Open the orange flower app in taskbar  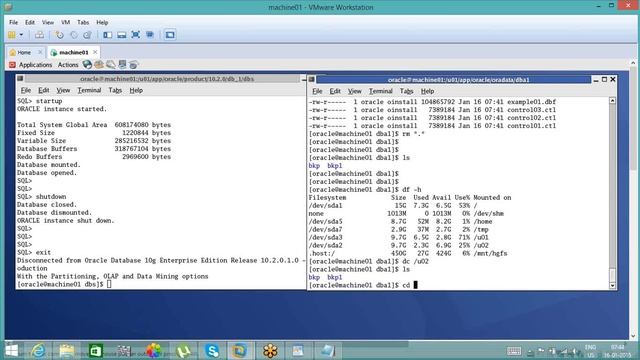[270, 351]
